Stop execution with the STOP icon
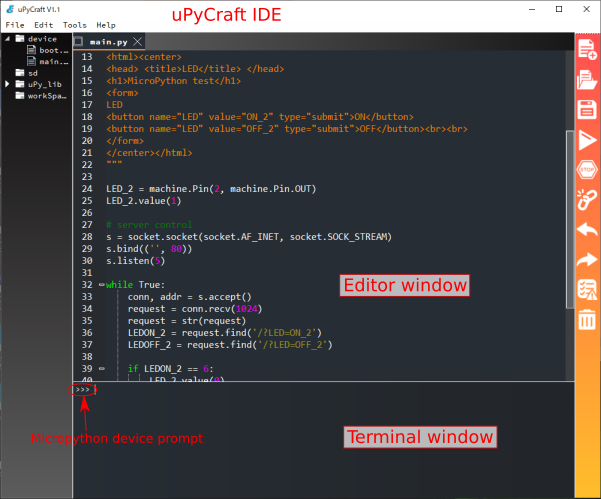Image resolution: width=601 pixels, height=499 pixels. (587, 169)
